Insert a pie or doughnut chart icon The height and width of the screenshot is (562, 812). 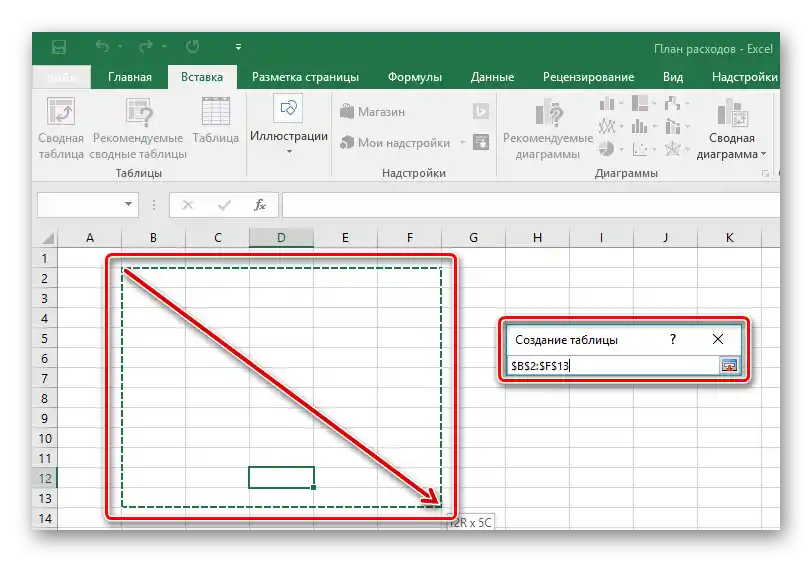(606, 149)
